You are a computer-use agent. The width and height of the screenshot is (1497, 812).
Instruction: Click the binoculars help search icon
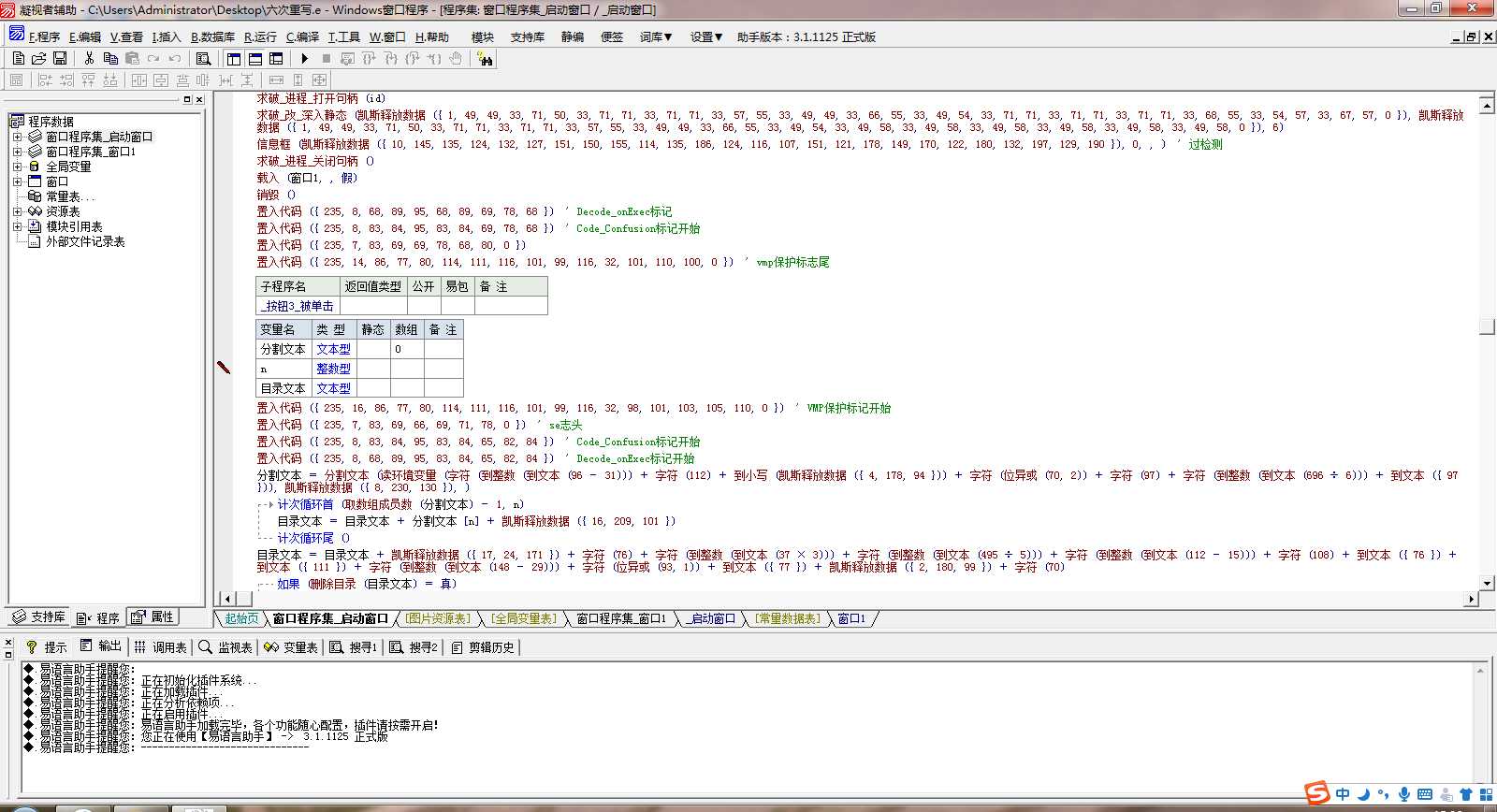tap(485, 58)
